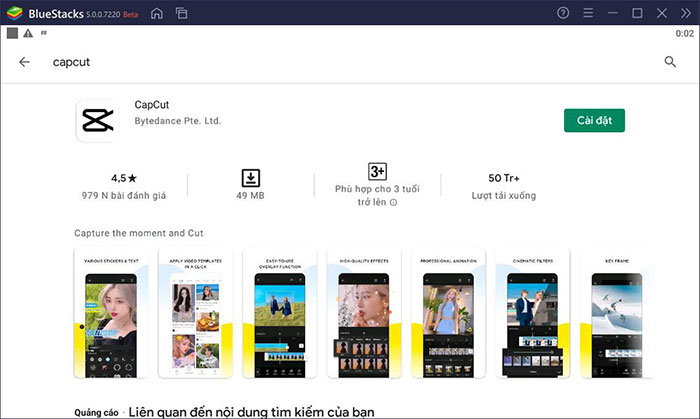The width and height of the screenshot is (700, 419).
Task: Click the Quảng cáo ad label
Action: (96, 413)
